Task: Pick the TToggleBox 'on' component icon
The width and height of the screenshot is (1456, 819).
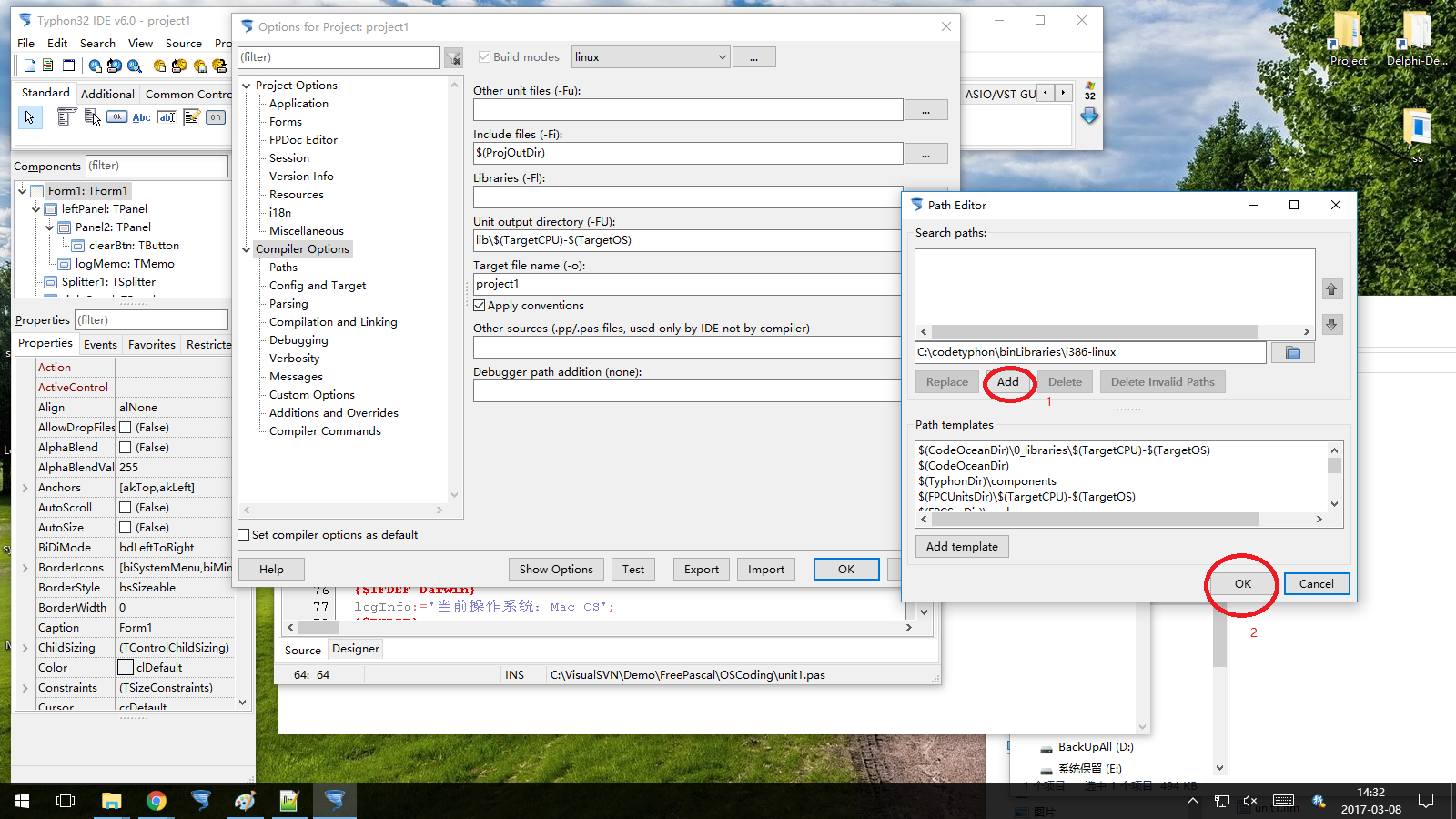Action: tap(216, 117)
